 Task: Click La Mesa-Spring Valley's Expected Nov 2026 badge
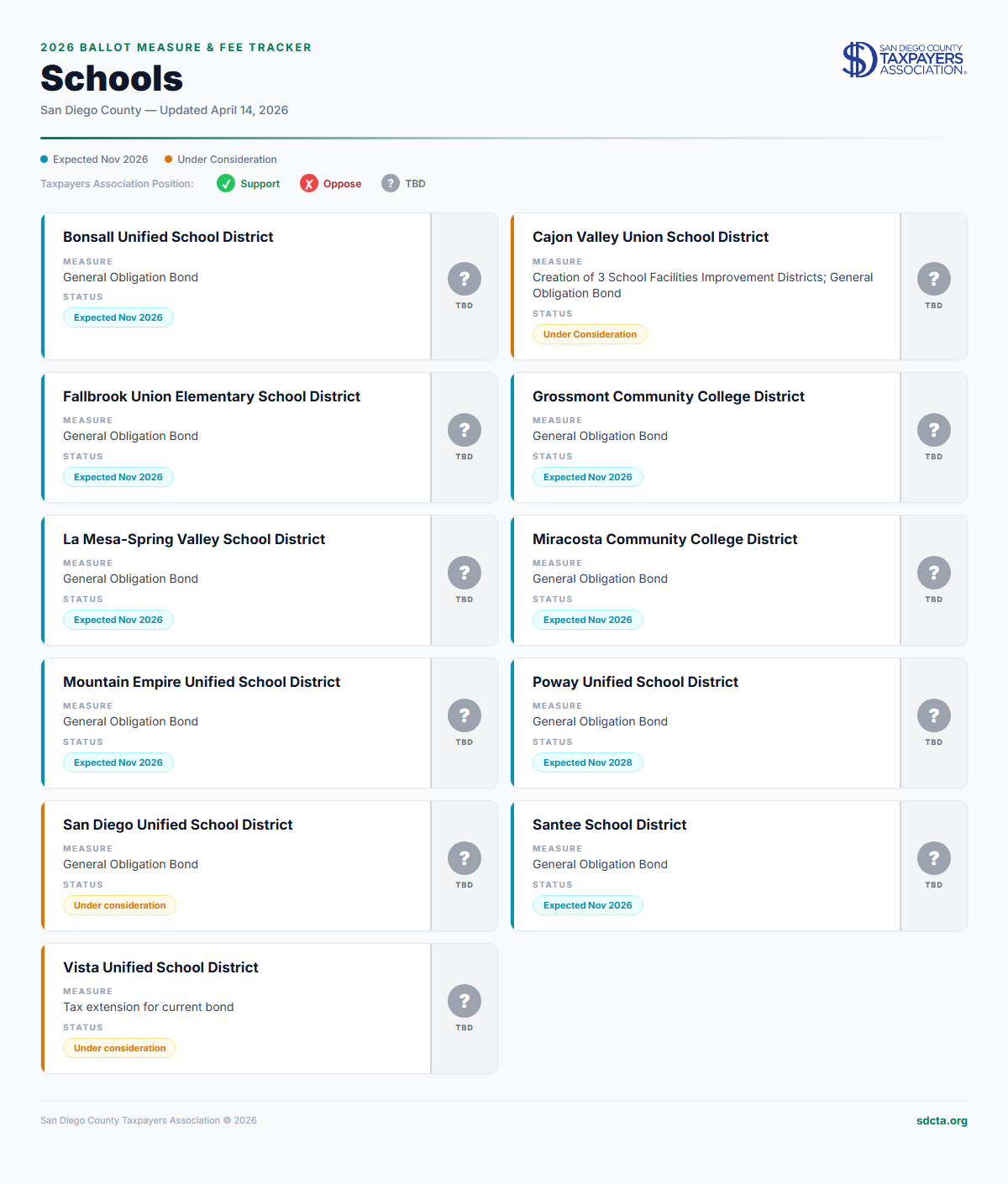[118, 620]
